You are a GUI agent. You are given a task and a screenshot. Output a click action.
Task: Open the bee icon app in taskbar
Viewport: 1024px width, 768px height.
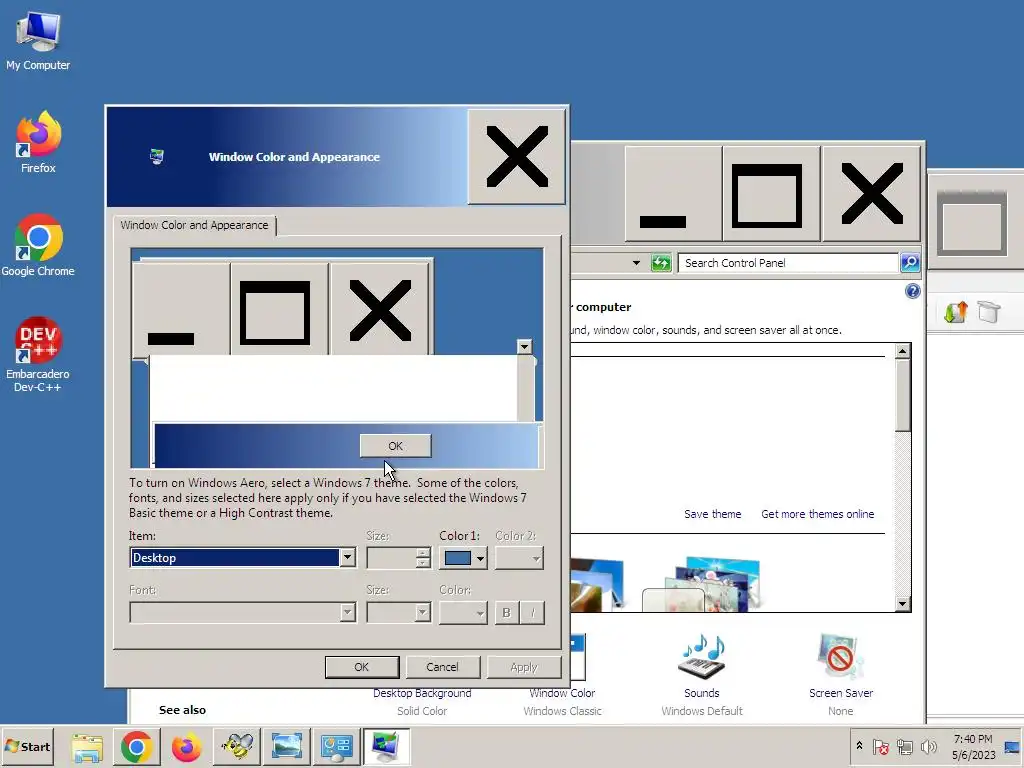pos(237,746)
